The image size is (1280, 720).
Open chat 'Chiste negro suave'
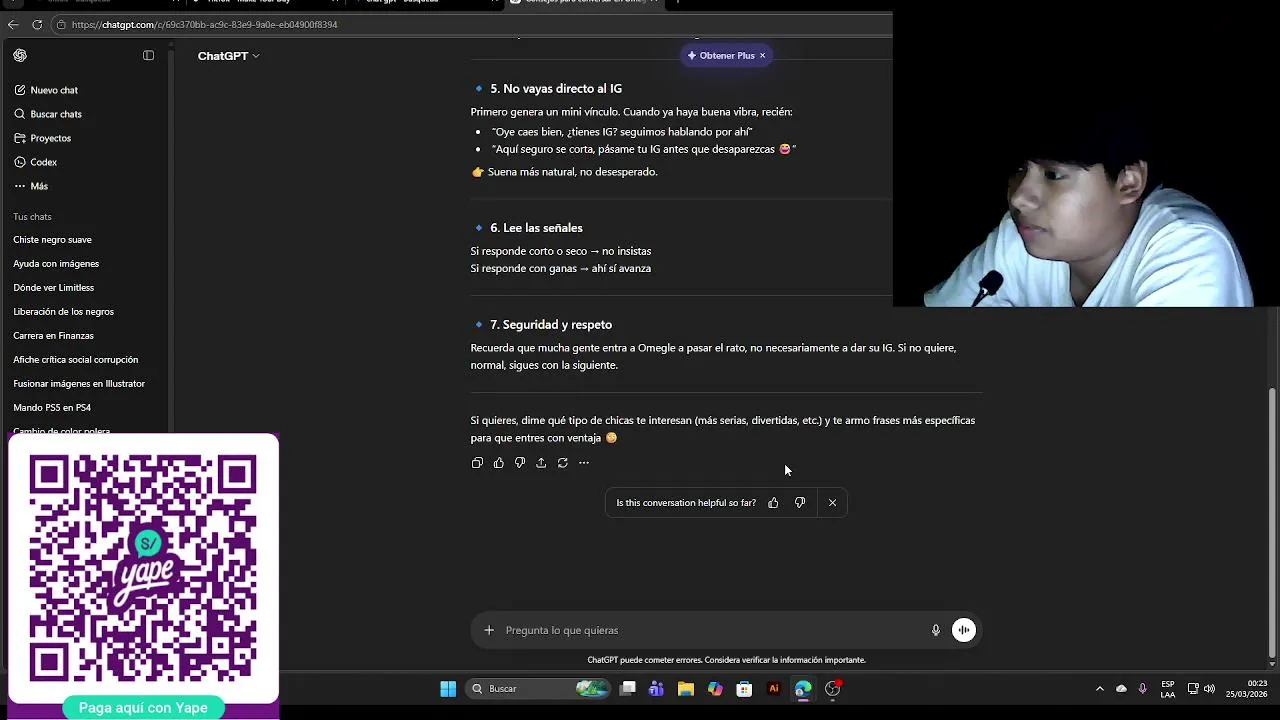(52, 240)
